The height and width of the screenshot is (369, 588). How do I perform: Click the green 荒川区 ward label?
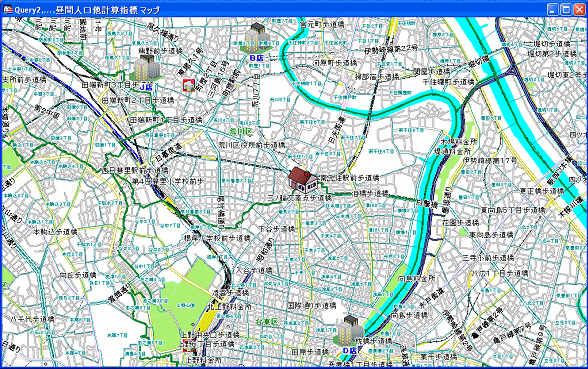pyautogui.click(x=241, y=132)
